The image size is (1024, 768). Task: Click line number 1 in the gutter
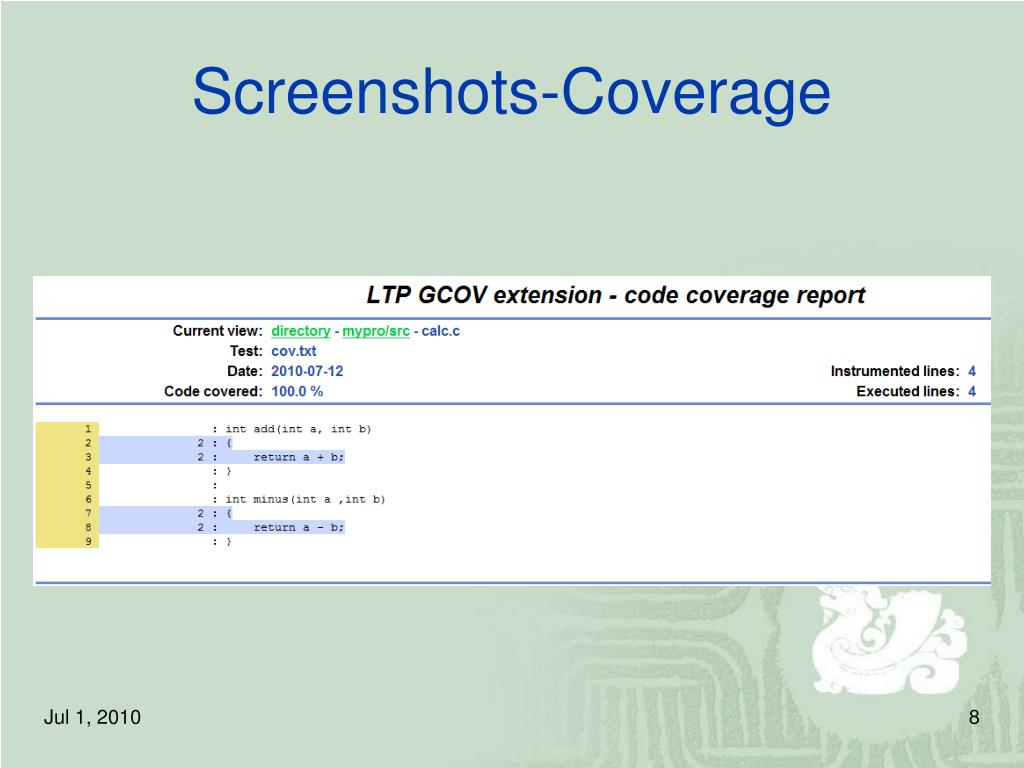pos(88,429)
